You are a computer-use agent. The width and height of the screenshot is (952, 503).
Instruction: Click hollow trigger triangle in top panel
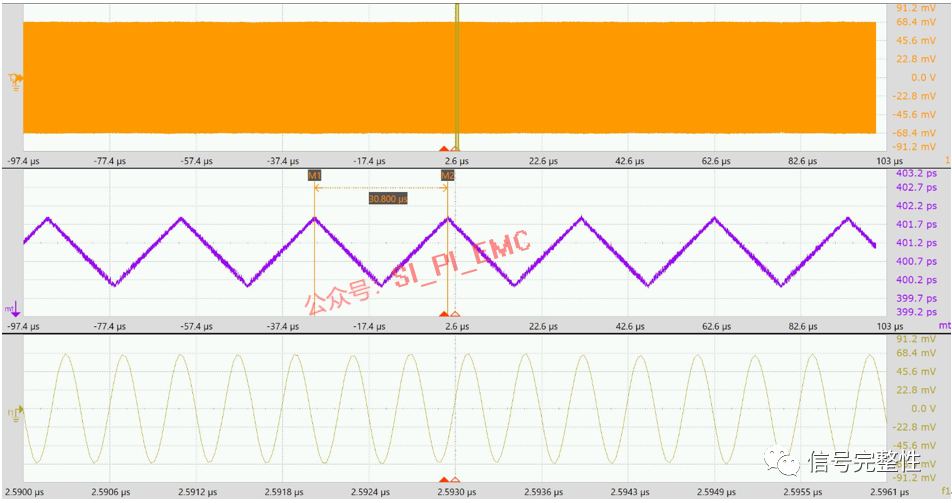(456, 148)
